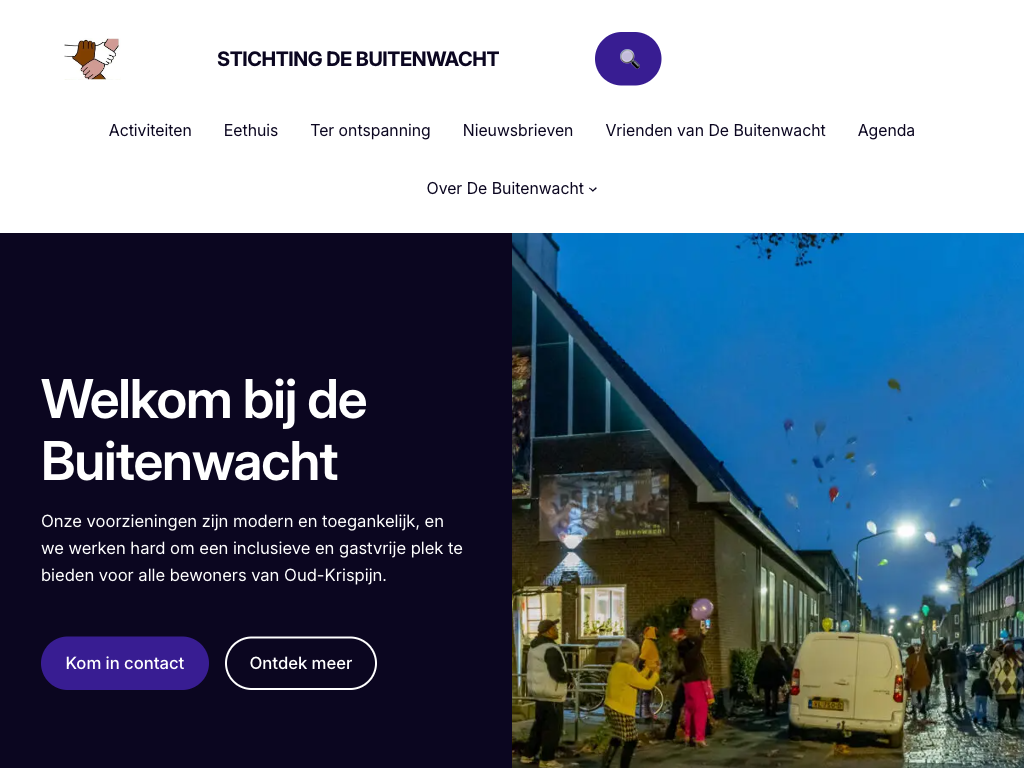Go to the Stichting De Buitenwacht site title
This screenshot has width=1024, height=768.
(x=358, y=59)
